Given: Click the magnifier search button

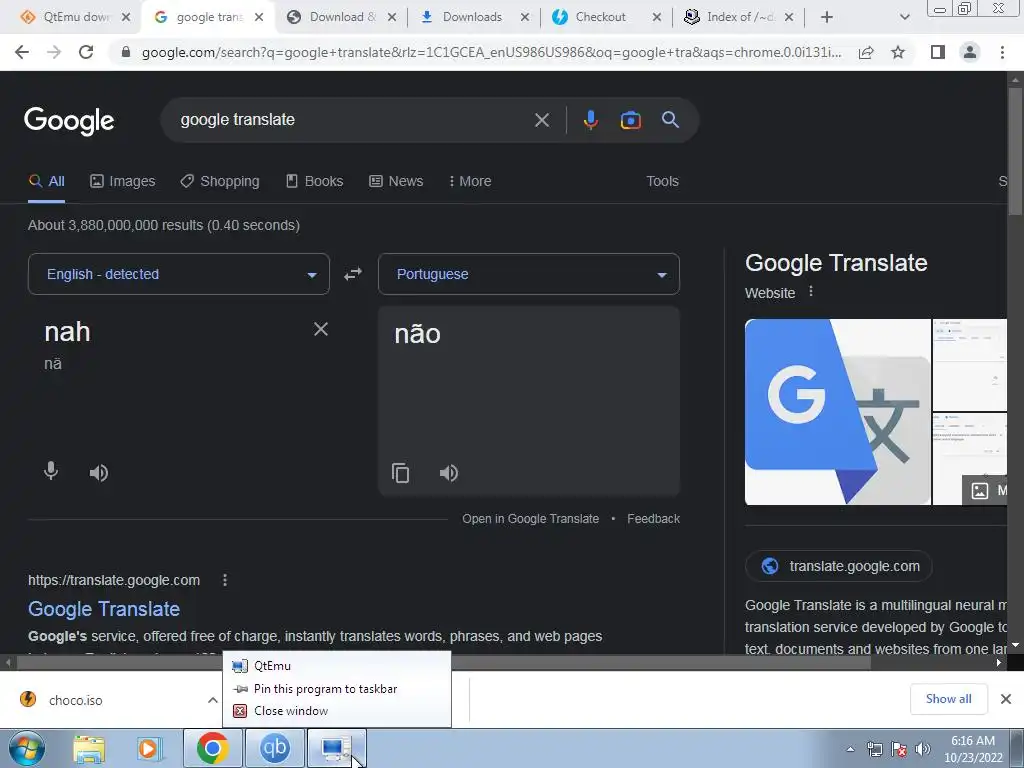Looking at the screenshot, I should point(670,120).
